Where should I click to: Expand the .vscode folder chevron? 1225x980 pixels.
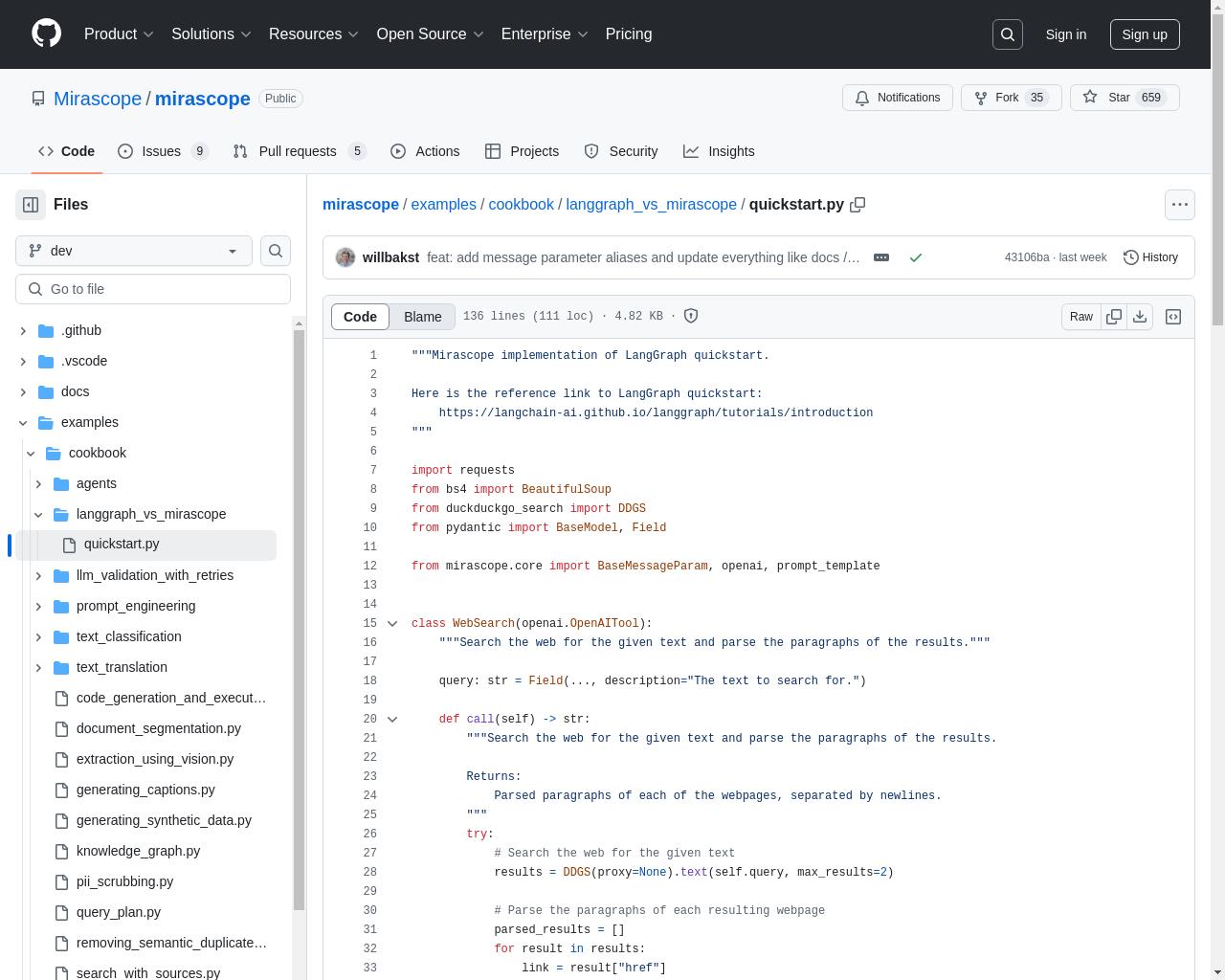coord(23,361)
